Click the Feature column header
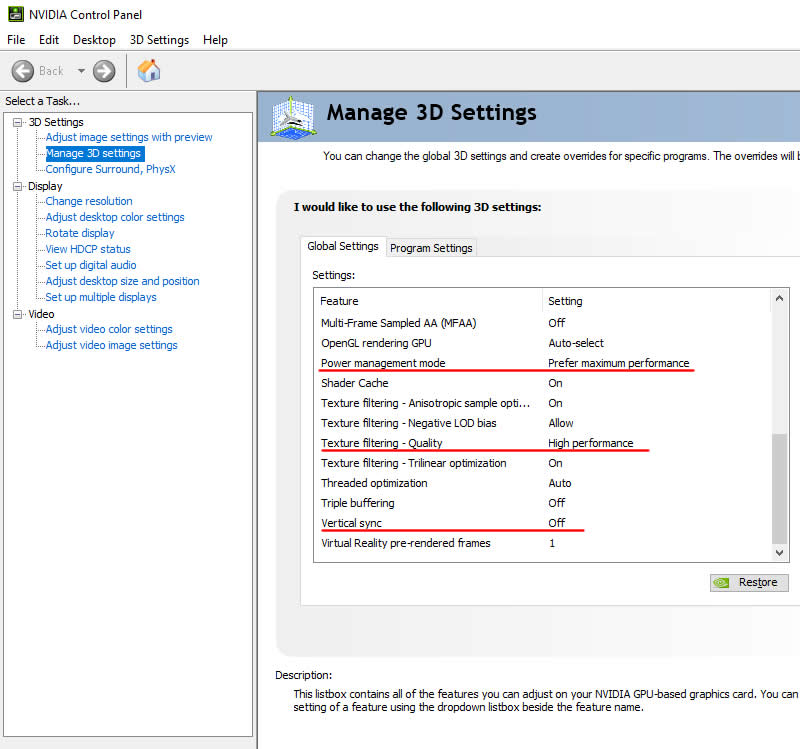800x749 pixels. 429,301
